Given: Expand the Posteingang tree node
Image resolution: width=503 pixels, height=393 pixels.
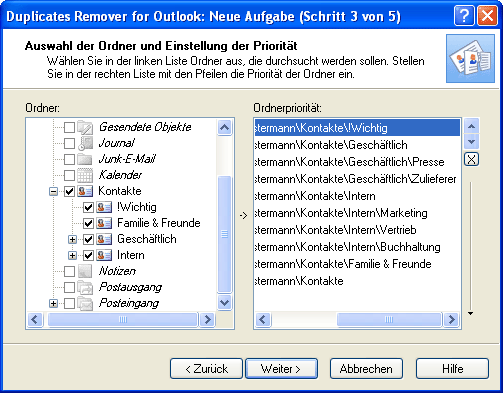Looking at the screenshot, I should point(53,303).
